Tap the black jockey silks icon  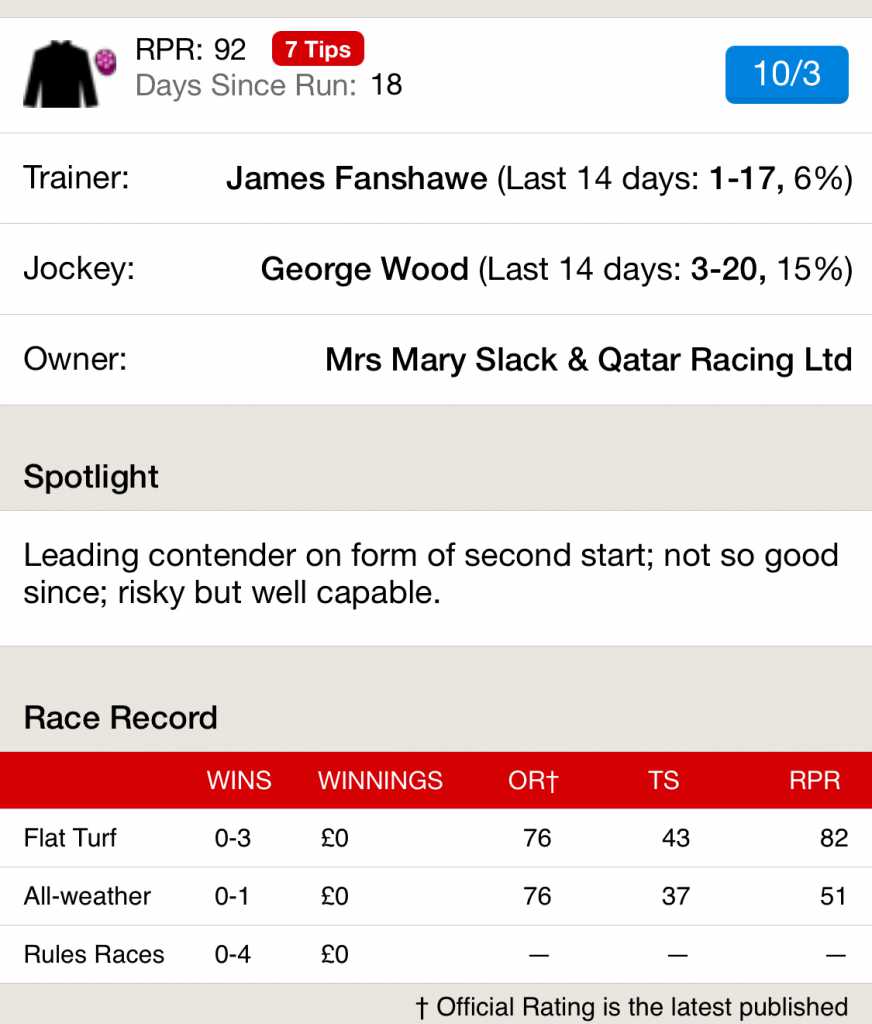pyautogui.click(x=60, y=74)
